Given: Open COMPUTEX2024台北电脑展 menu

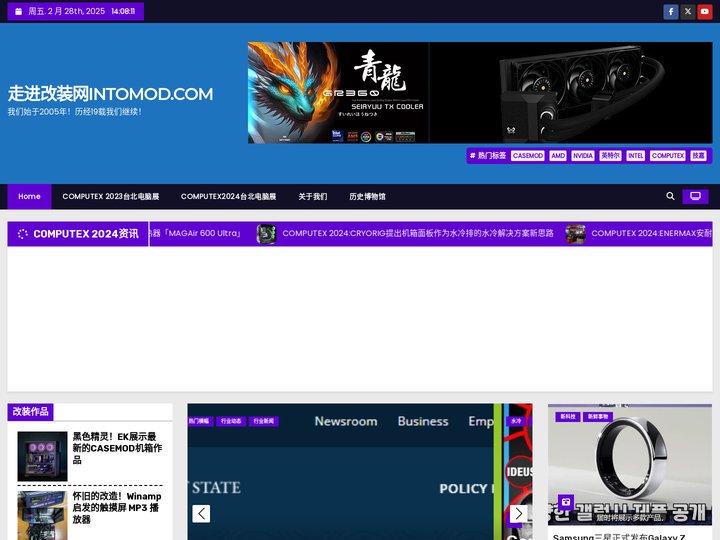Looking at the screenshot, I should click(x=228, y=197).
